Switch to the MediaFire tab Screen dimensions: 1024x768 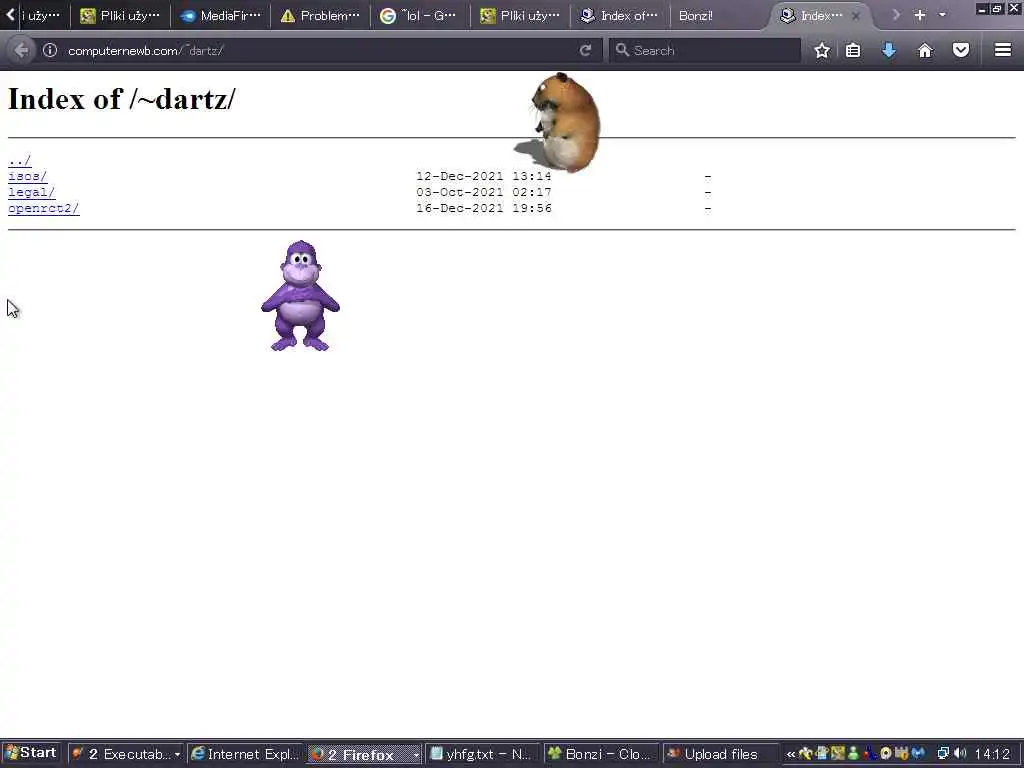pyautogui.click(x=221, y=16)
